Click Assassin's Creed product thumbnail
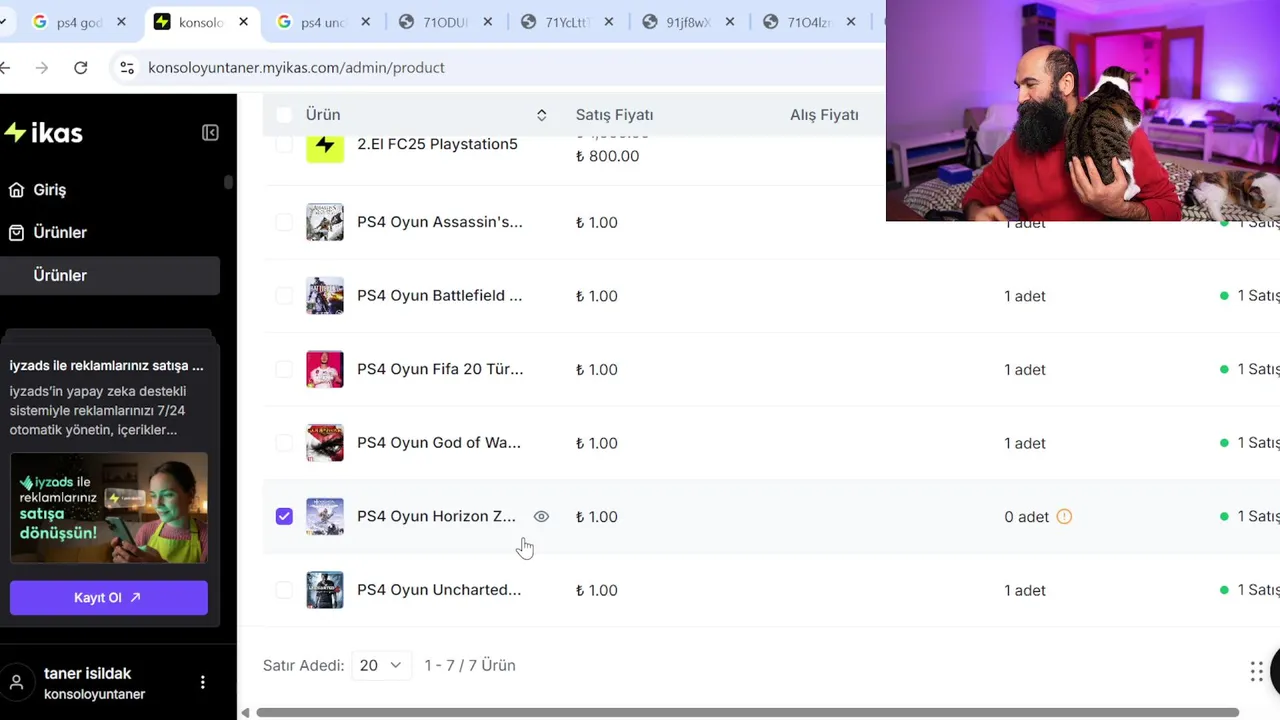 click(325, 222)
